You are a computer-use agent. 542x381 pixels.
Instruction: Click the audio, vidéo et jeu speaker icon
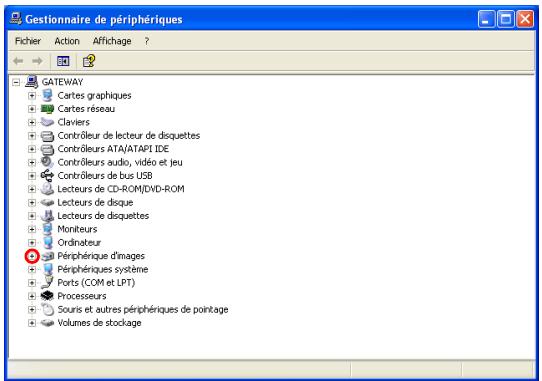(x=47, y=162)
